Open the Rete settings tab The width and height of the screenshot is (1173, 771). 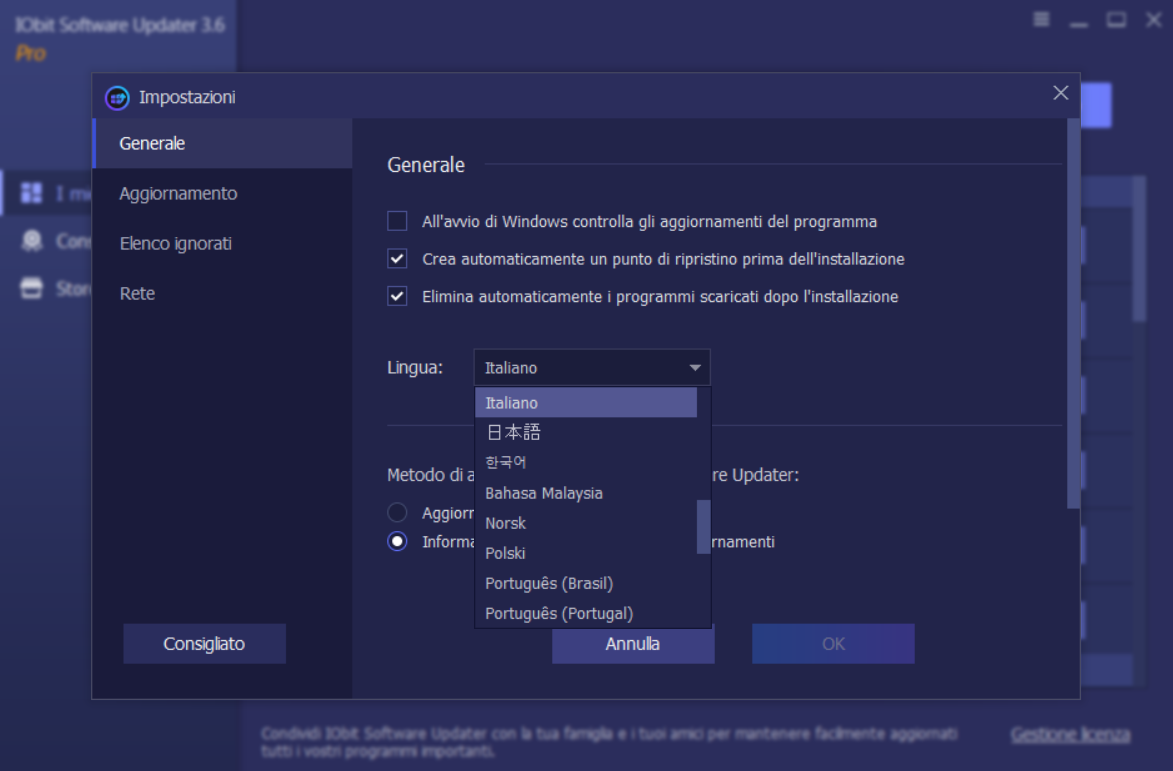(x=222, y=293)
